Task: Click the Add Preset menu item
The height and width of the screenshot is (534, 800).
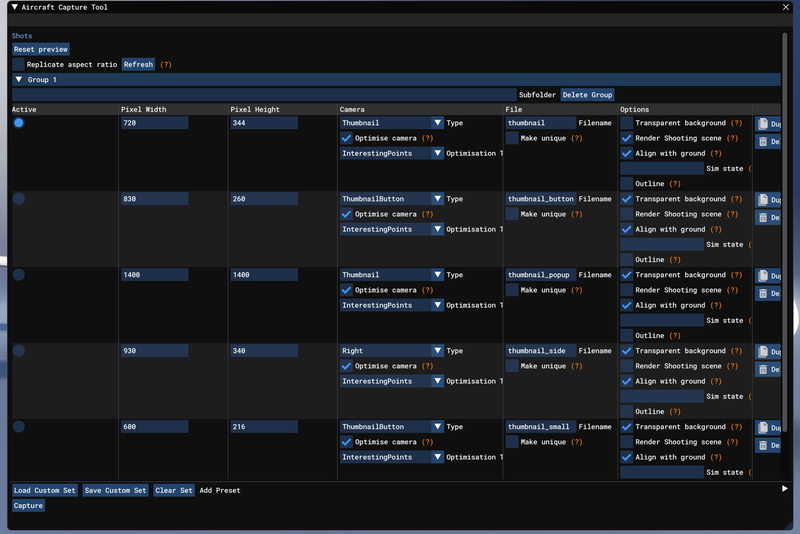Action: pyautogui.click(x=220, y=491)
